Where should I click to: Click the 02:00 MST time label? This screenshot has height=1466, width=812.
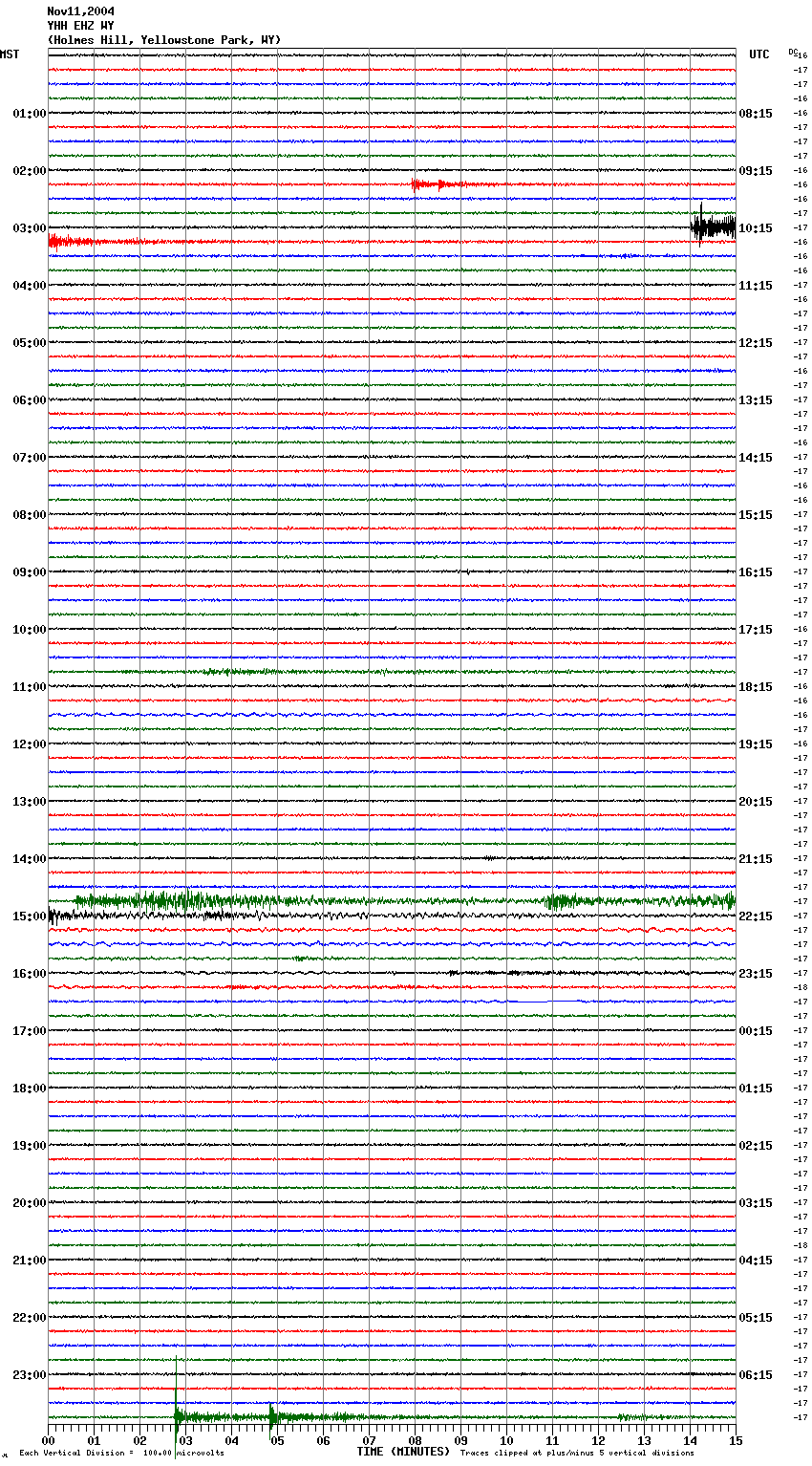point(30,171)
